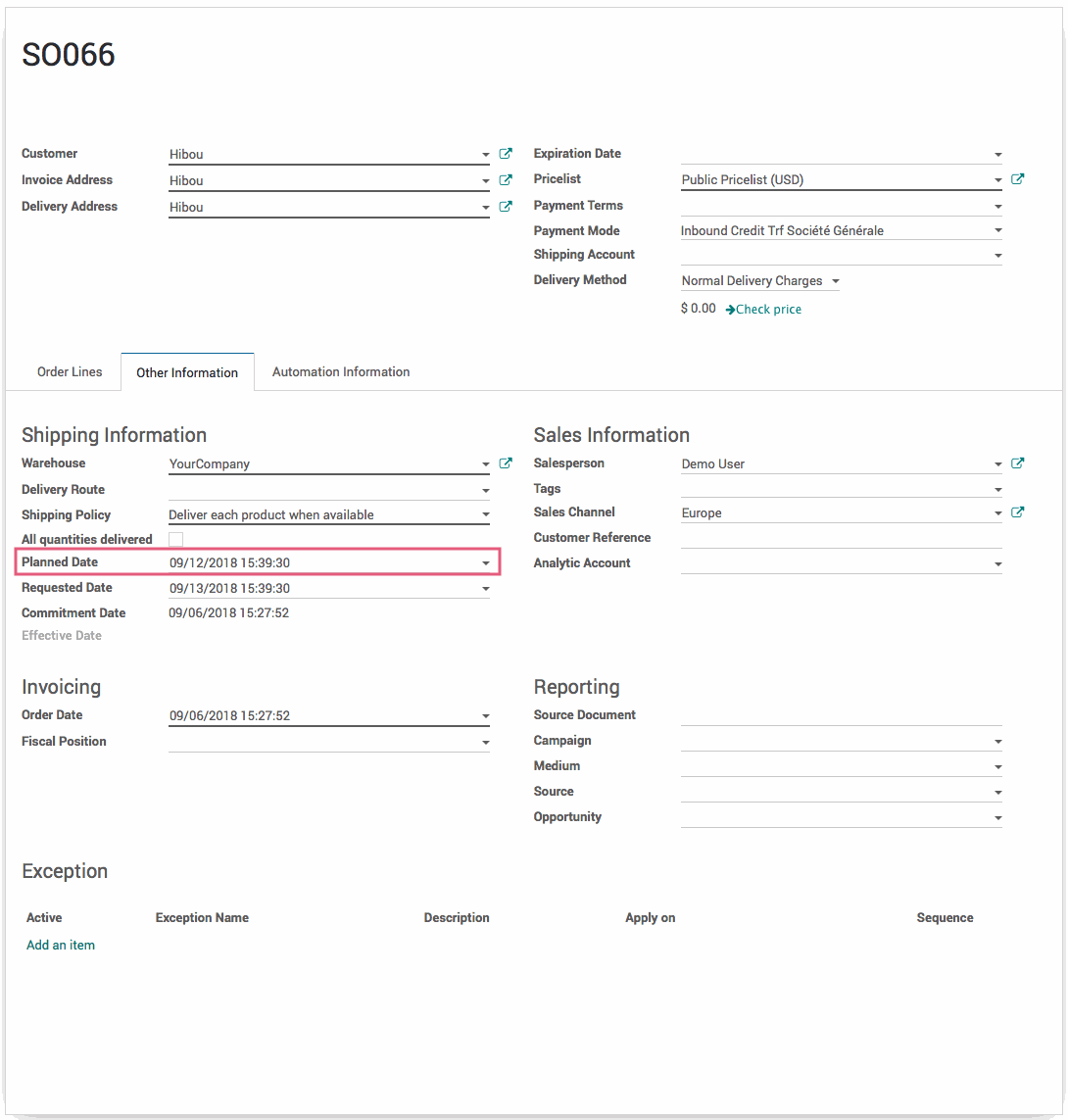Open external link for Warehouse YourCompany
The image size is (1068, 1120).
(506, 463)
